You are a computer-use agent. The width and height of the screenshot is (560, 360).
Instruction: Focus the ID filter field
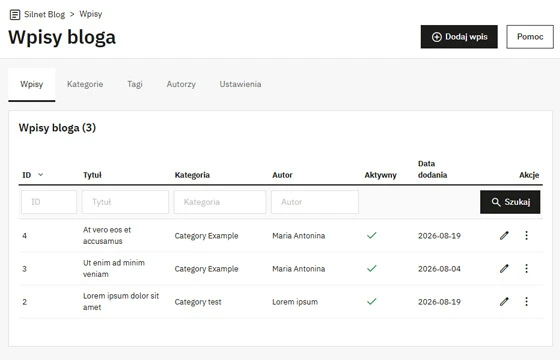(x=49, y=202)
